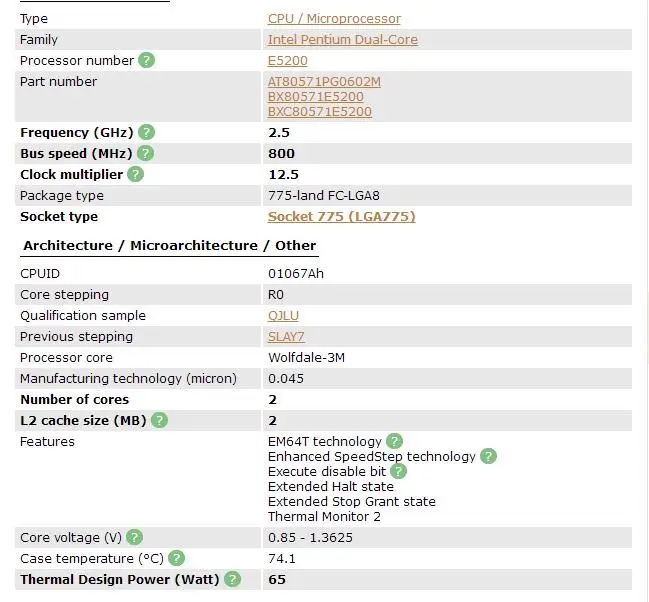649x602 pixels.
Task: Click help icon after Enhanced SpeedStep technology
Action: [488, 456]
